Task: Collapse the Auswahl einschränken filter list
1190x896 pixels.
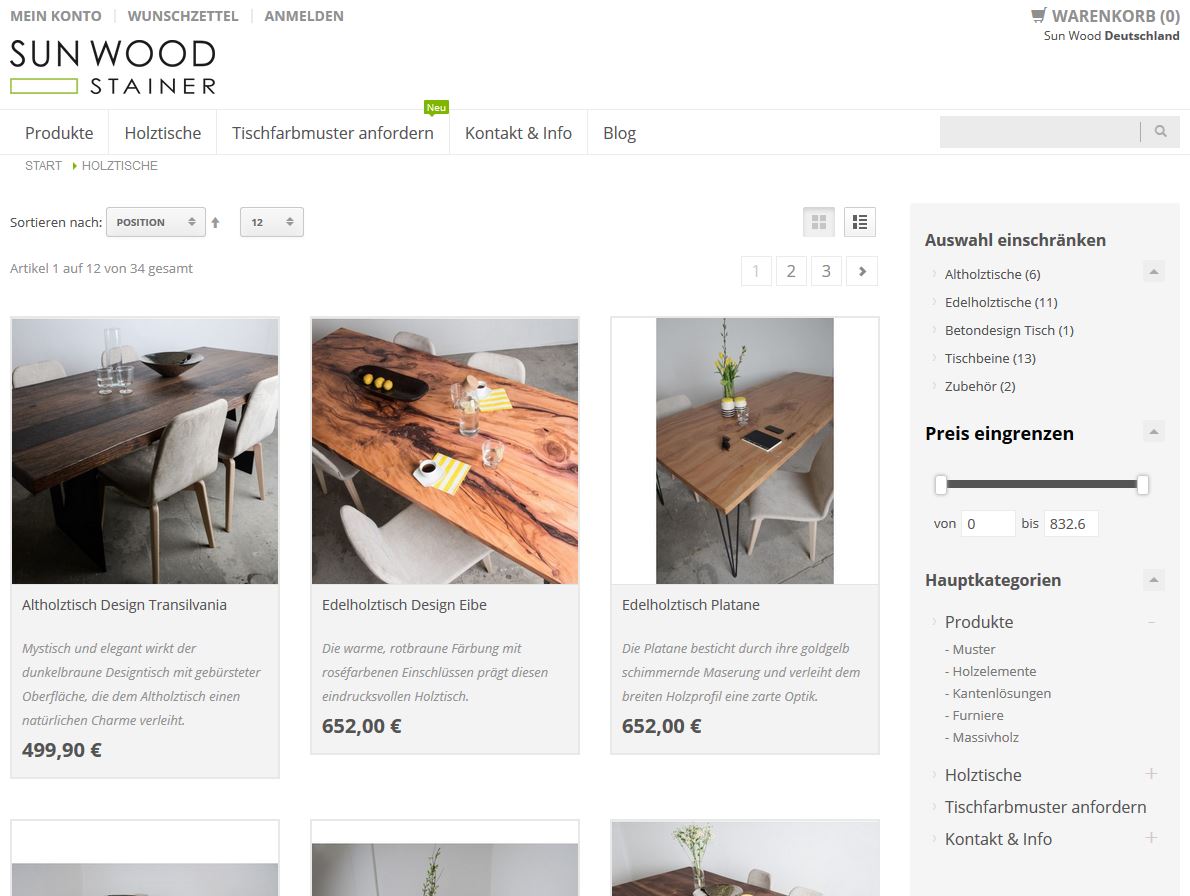Action: [x=1154, y=272]
